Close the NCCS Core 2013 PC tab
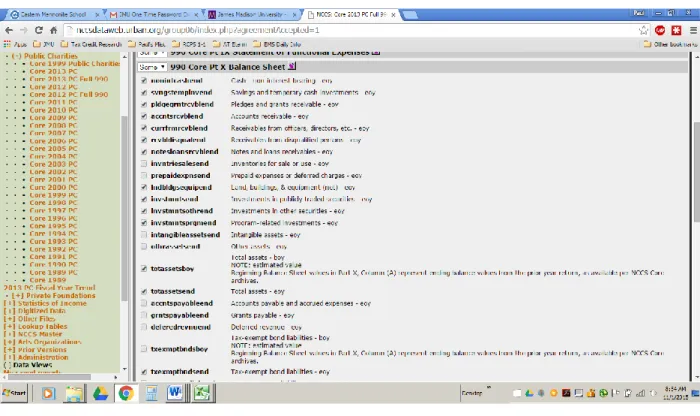 tap(393, 15)
